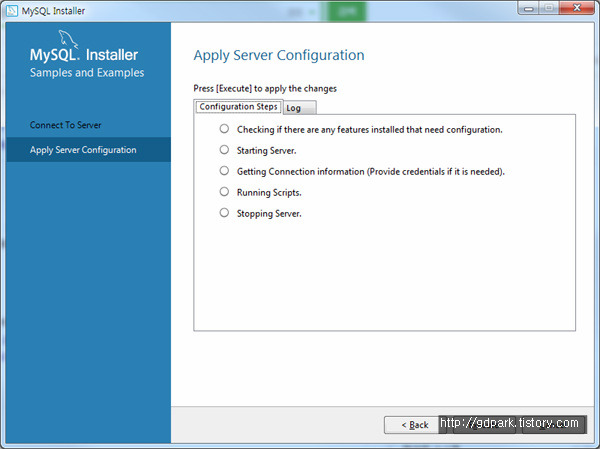Click 'Running Scripts.' step text

(x=269, y=193)
